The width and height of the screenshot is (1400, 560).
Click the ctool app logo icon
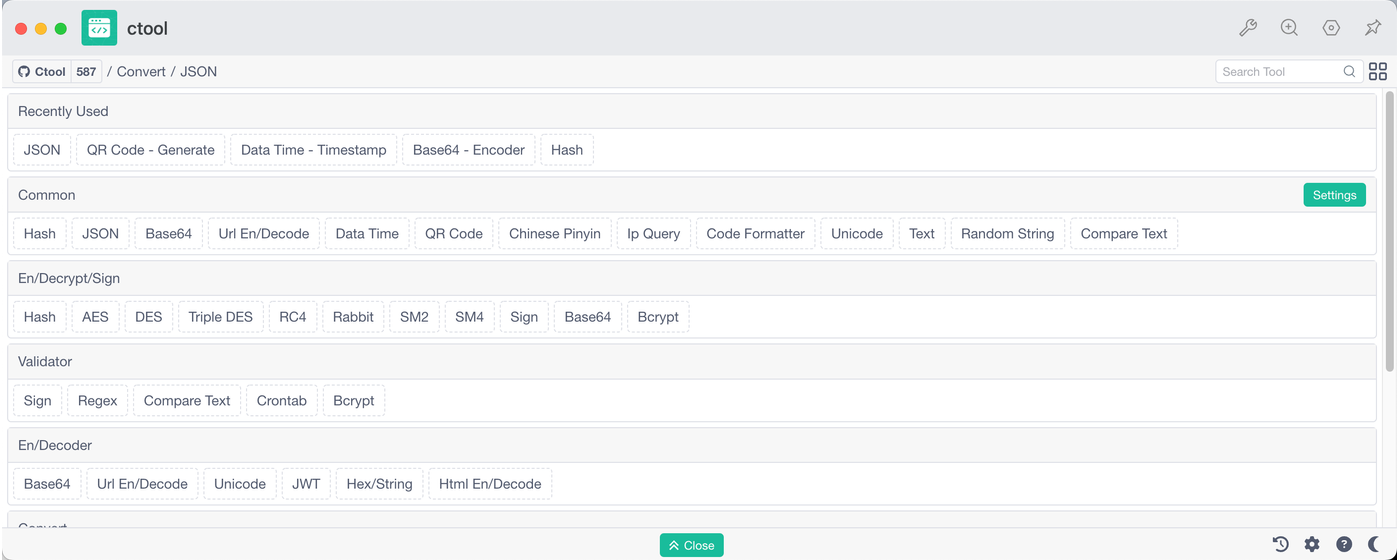click(x=99, y=28)
